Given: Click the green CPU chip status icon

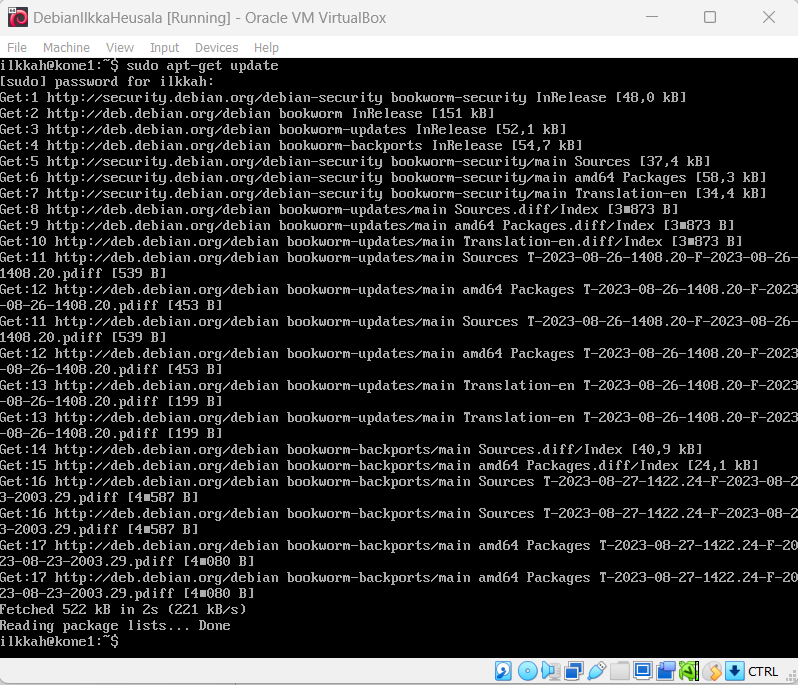Looking at the screenshot, I should (x=689, y=671).
